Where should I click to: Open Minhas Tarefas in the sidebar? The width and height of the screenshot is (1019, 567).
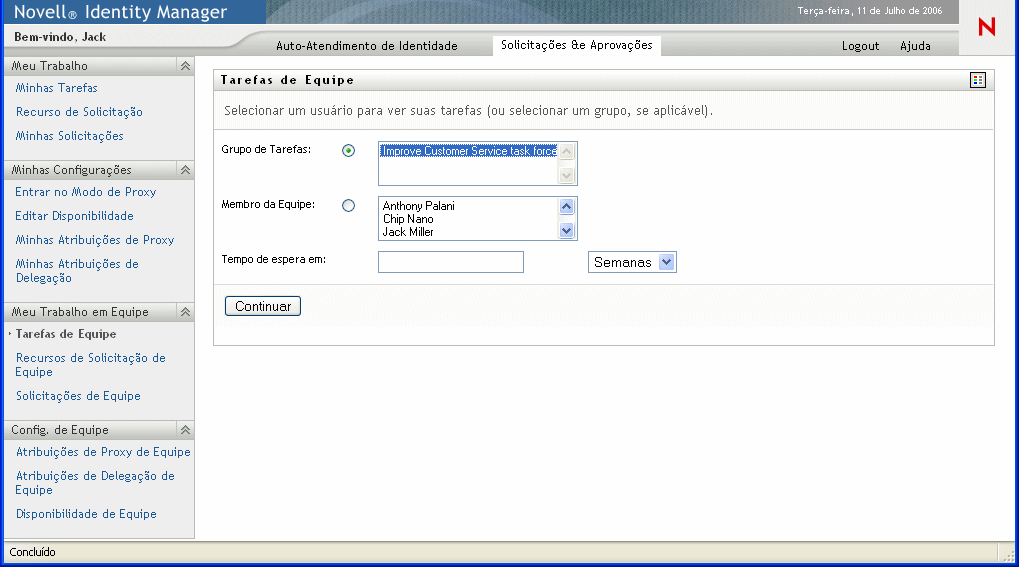pos(57,88)
